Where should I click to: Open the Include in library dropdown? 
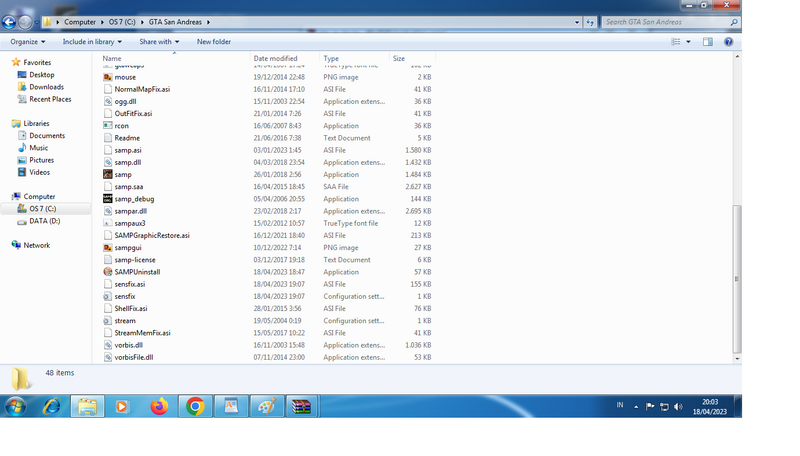tap(92, 42)
